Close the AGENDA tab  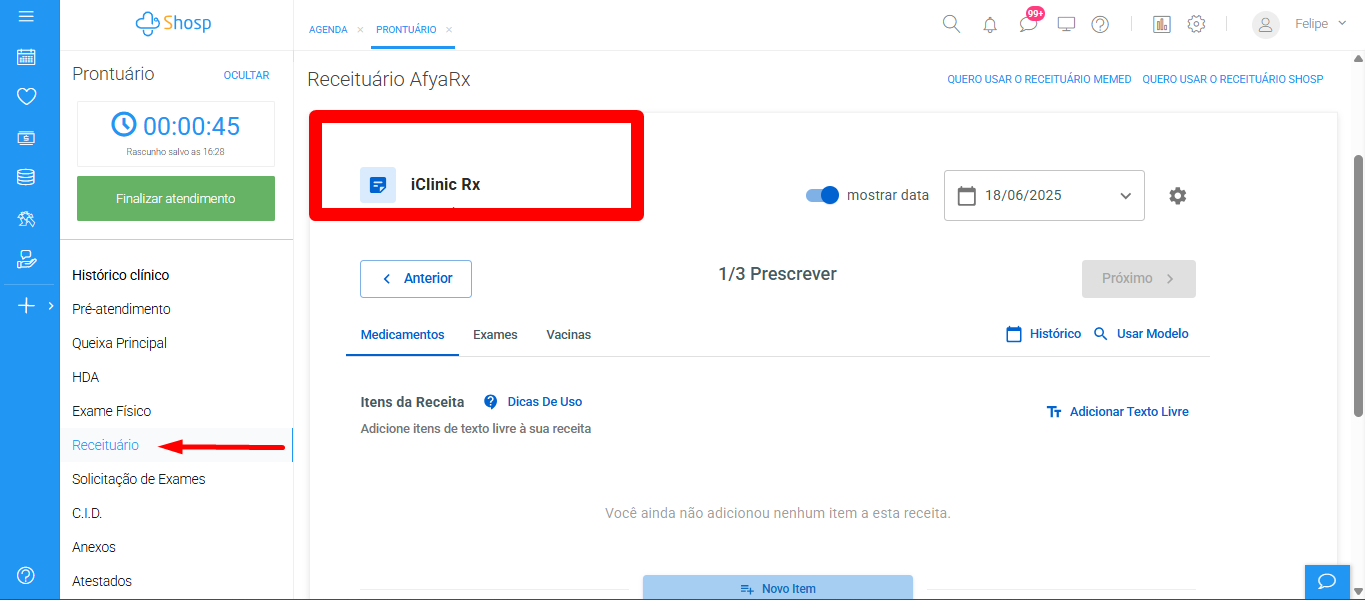[x=360, y=30]
